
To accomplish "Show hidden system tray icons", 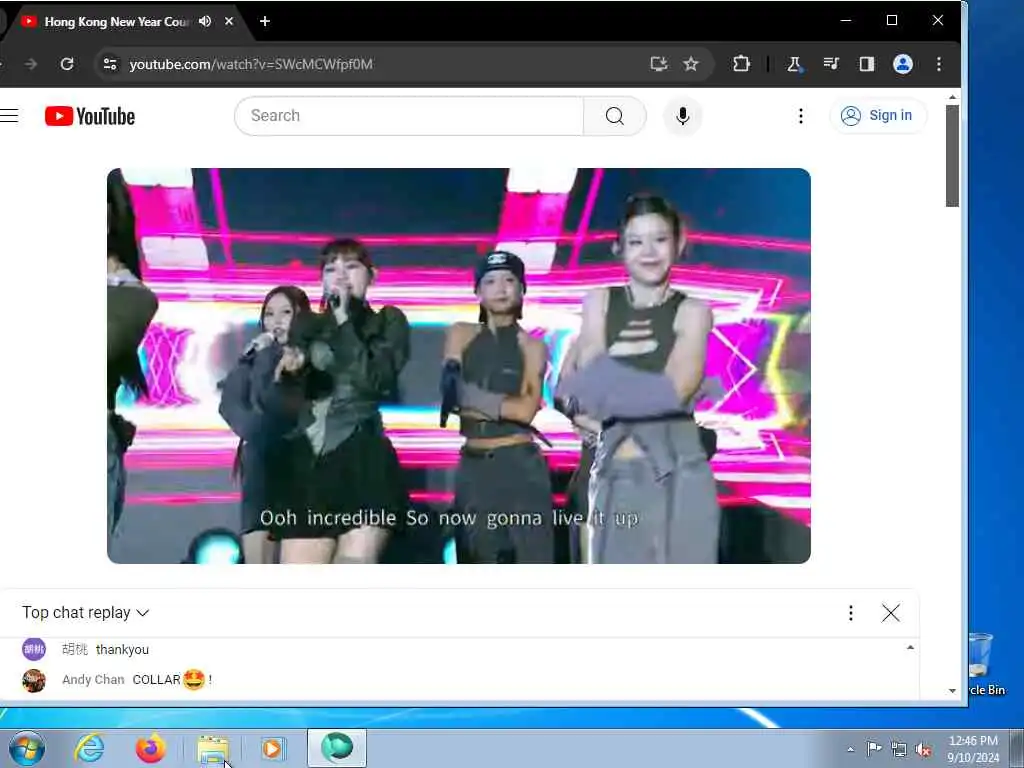I will tap(850, 749).
